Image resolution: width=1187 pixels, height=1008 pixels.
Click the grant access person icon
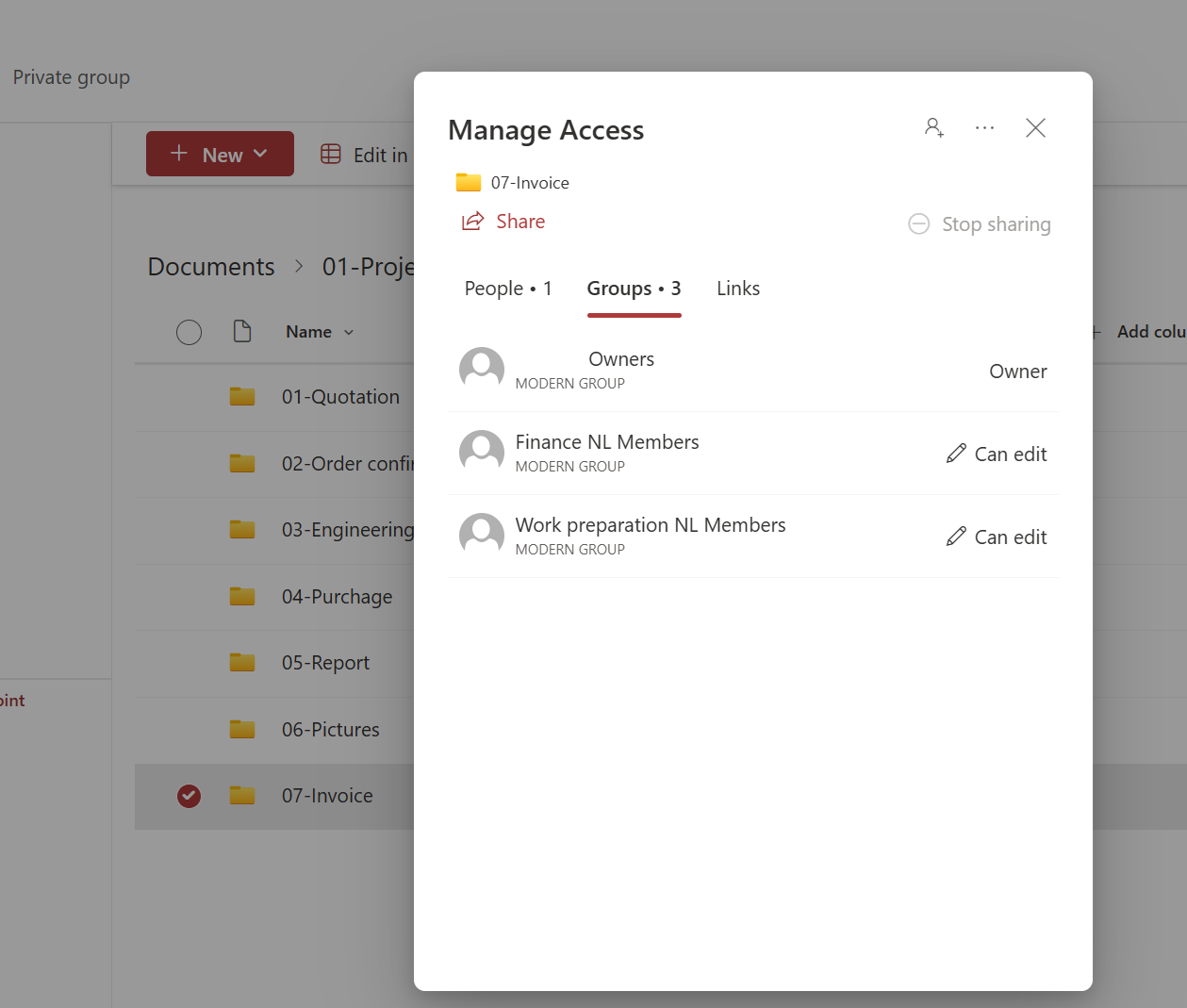coord(933,127)
